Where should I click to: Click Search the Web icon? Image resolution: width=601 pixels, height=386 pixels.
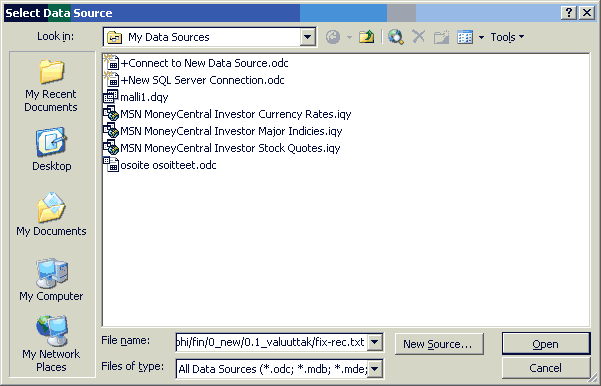click(x=396, y=37)
